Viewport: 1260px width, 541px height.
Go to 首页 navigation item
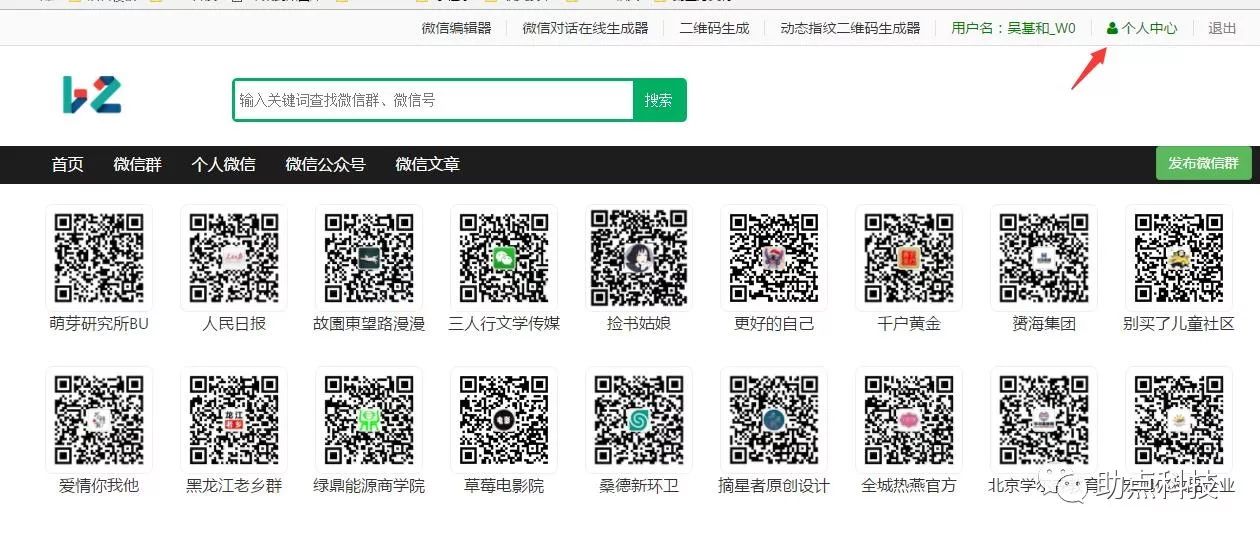tap(68, 164)
